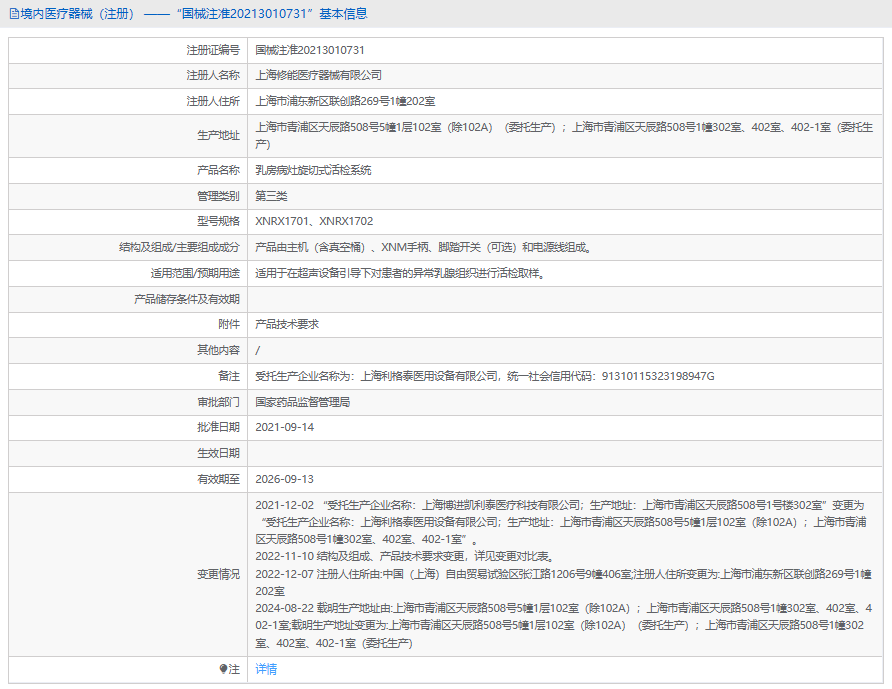892x689 pixels.
Task: Click the 适用范围/预期用途 description text
Action: pos(400,273)
